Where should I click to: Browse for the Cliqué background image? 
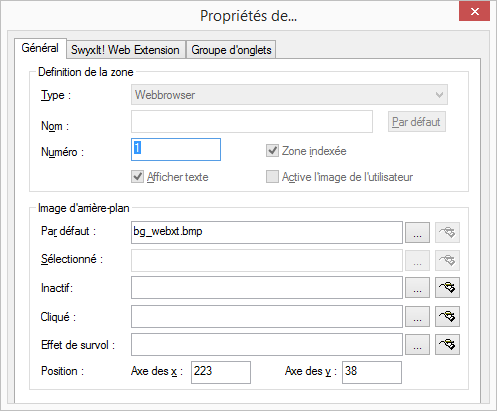[x=417, y=317]
